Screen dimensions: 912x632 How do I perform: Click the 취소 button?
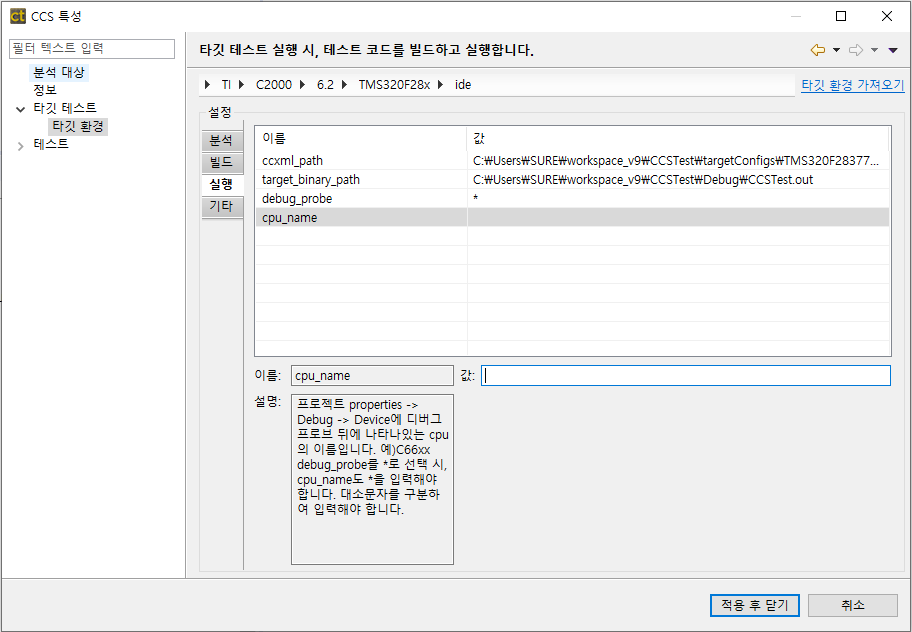coord(853,605)
